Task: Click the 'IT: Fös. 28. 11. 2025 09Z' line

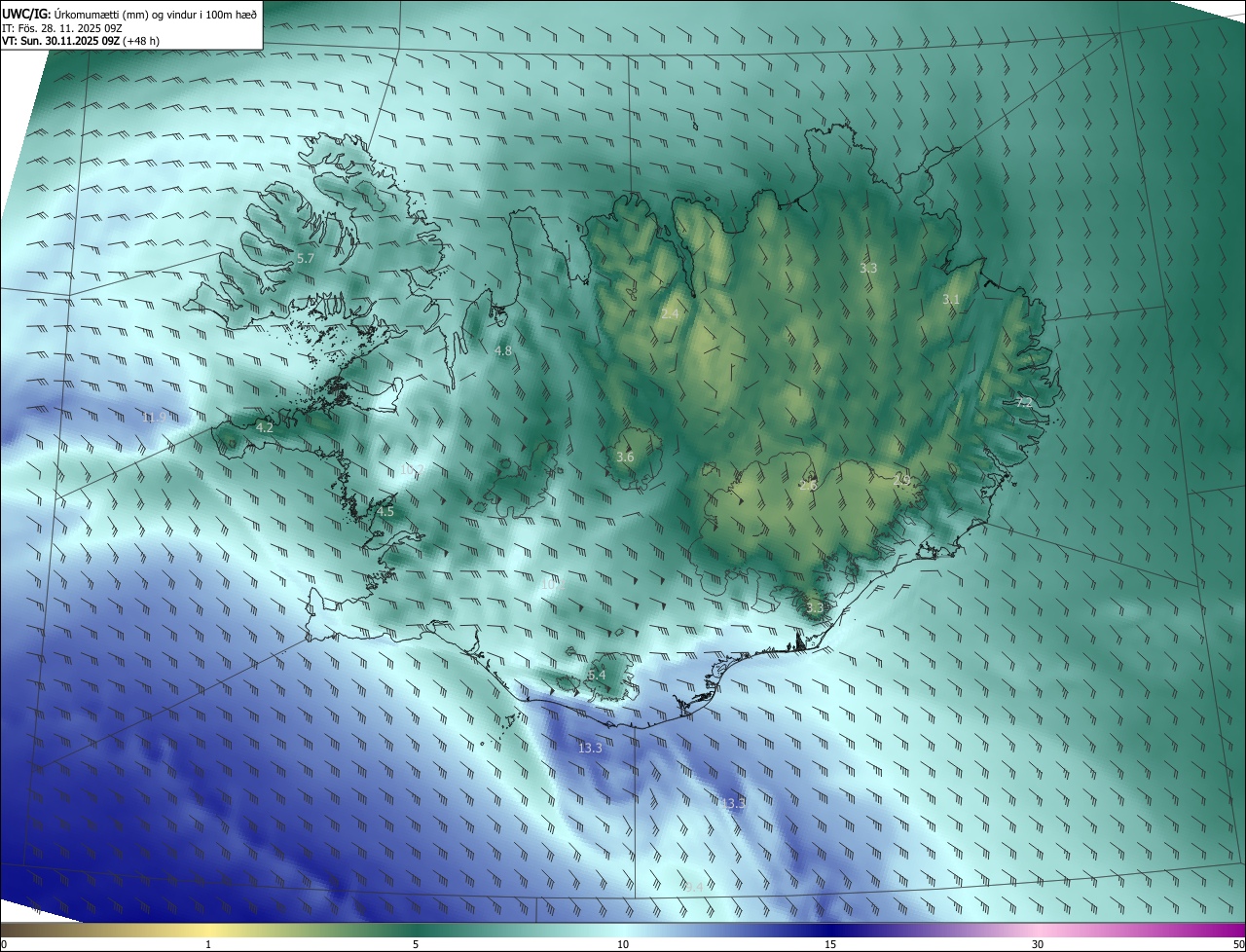Action: click(61, 28)
